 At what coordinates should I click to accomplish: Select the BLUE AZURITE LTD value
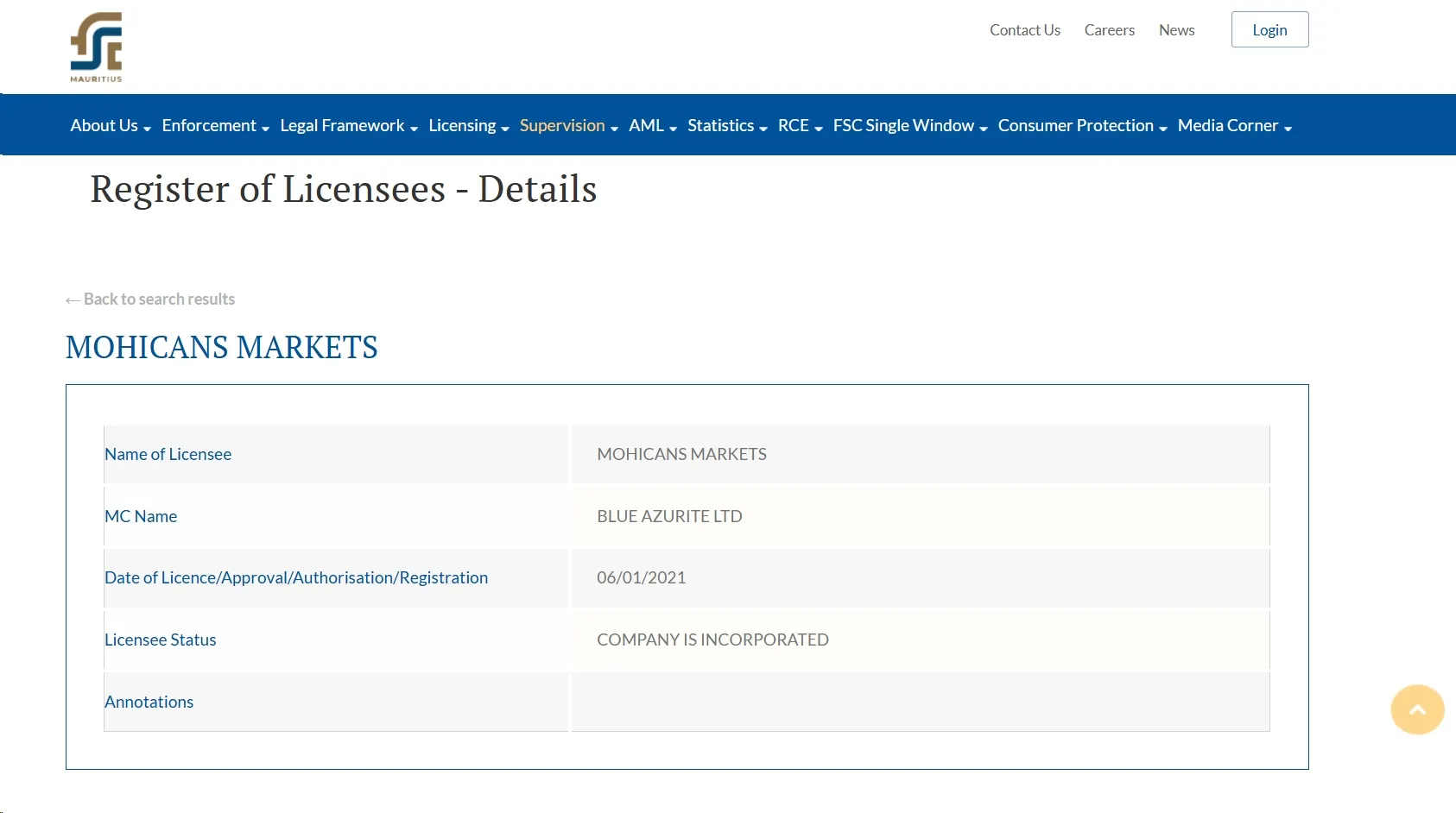[x=670, y=517]
